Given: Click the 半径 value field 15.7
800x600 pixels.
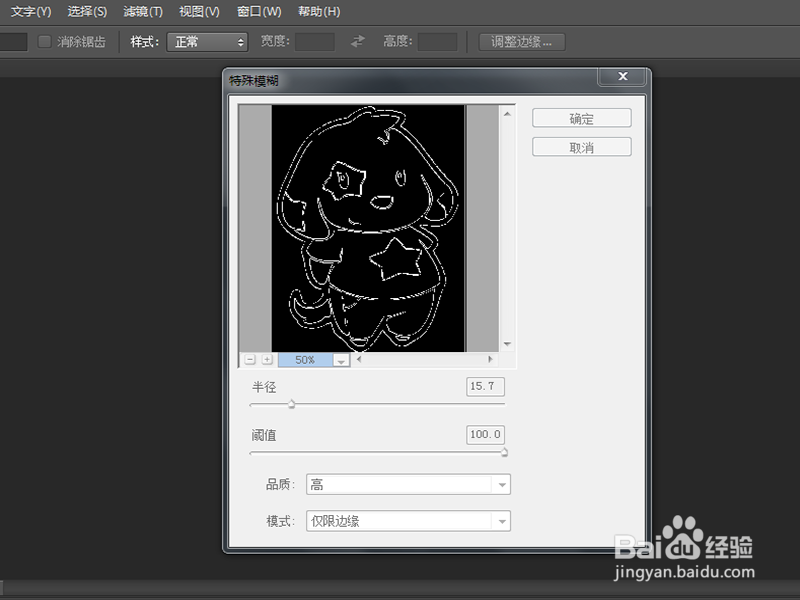Looking at the screenshot, I should pyautogui.click(x=485, y=386).
